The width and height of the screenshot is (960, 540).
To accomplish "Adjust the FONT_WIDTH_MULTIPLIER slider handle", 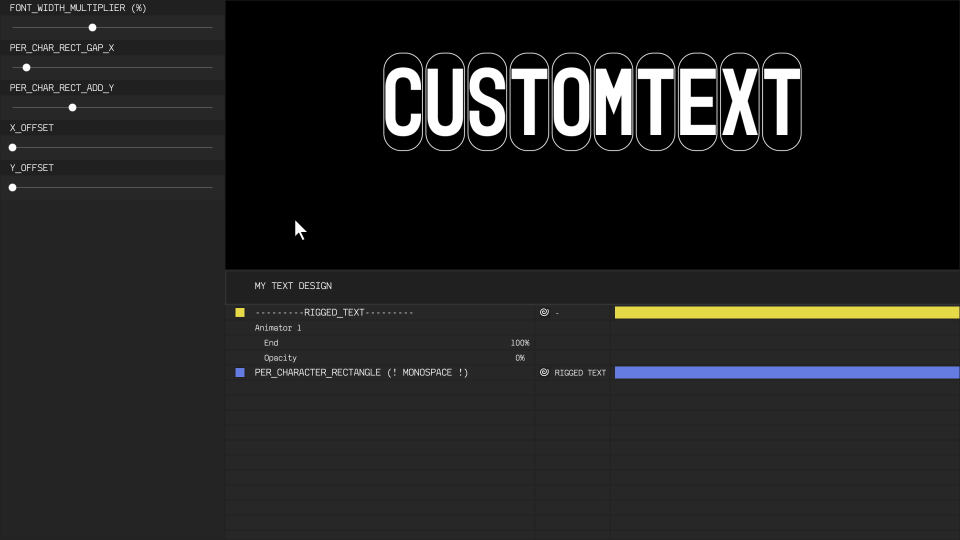I will [x=92, y=28].
